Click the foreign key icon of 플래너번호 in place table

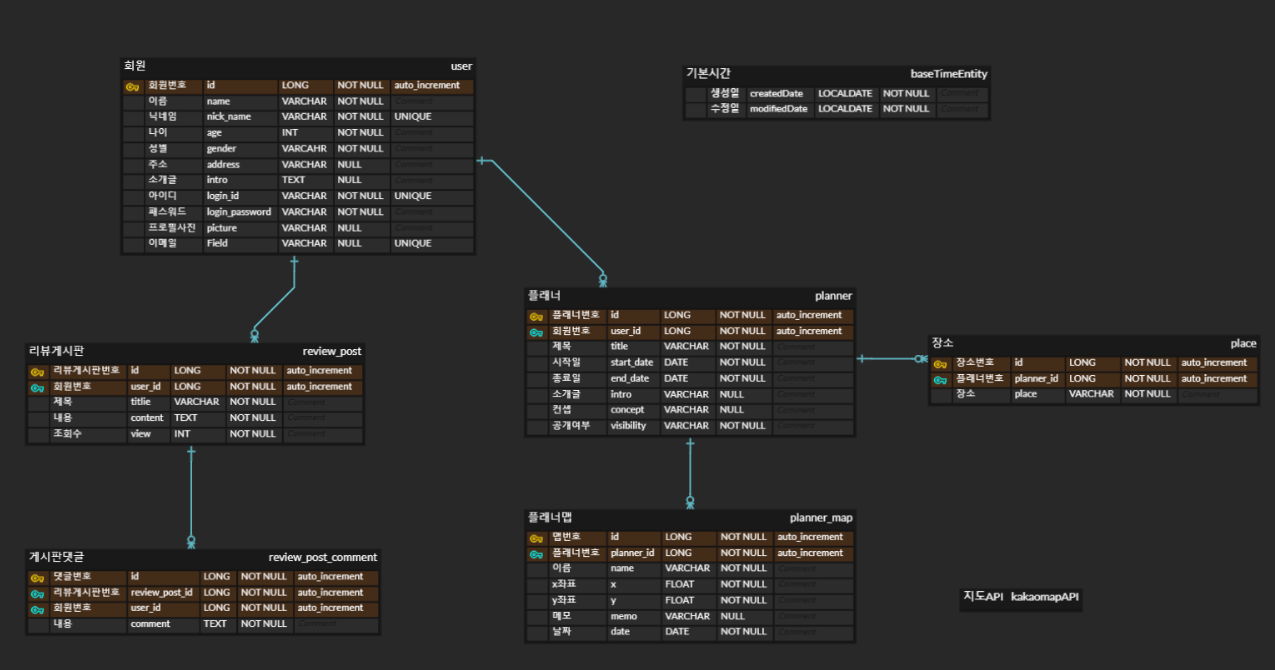pos(940,379)
